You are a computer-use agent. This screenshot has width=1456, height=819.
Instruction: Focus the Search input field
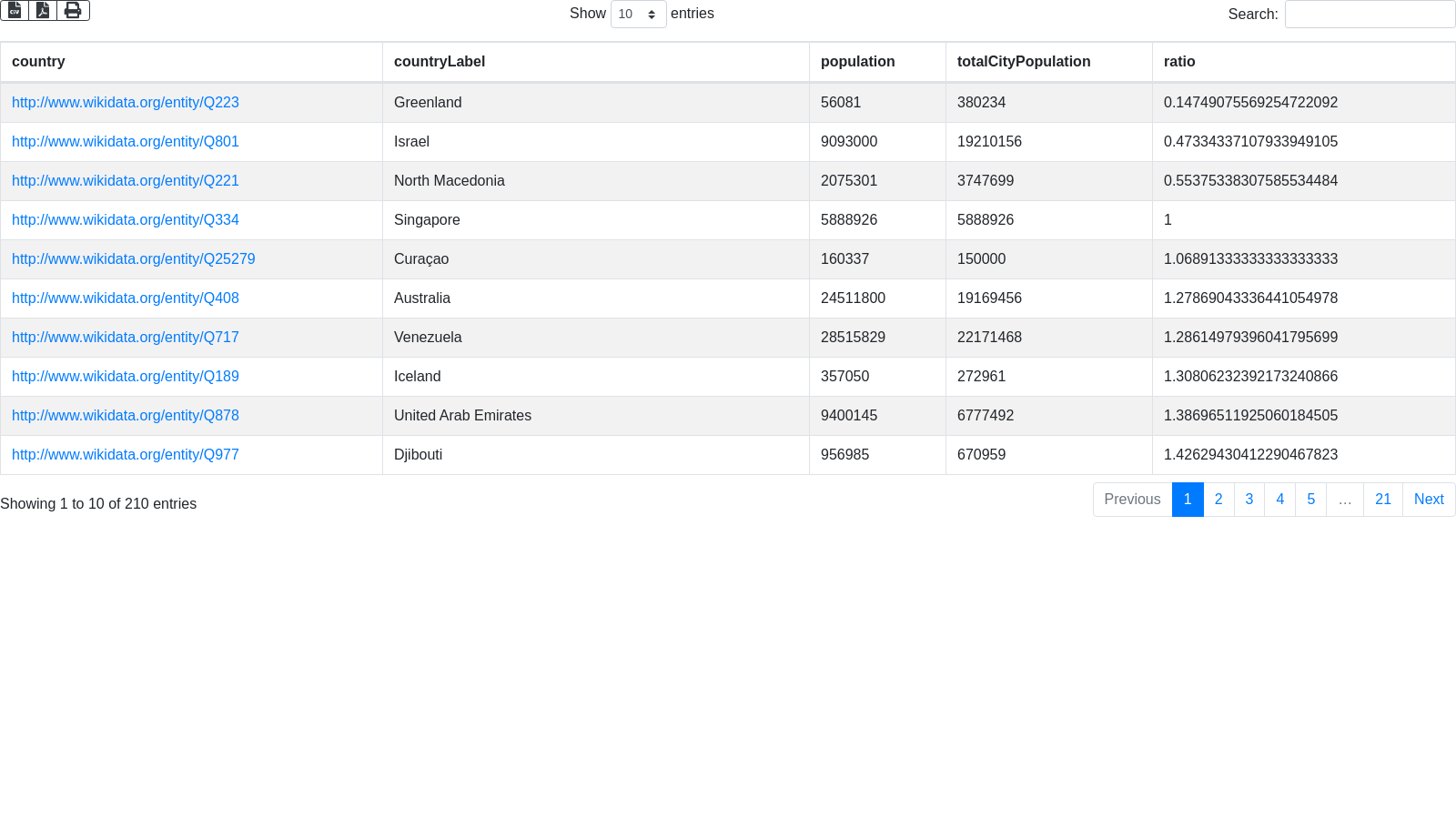tap(1370, 15)
